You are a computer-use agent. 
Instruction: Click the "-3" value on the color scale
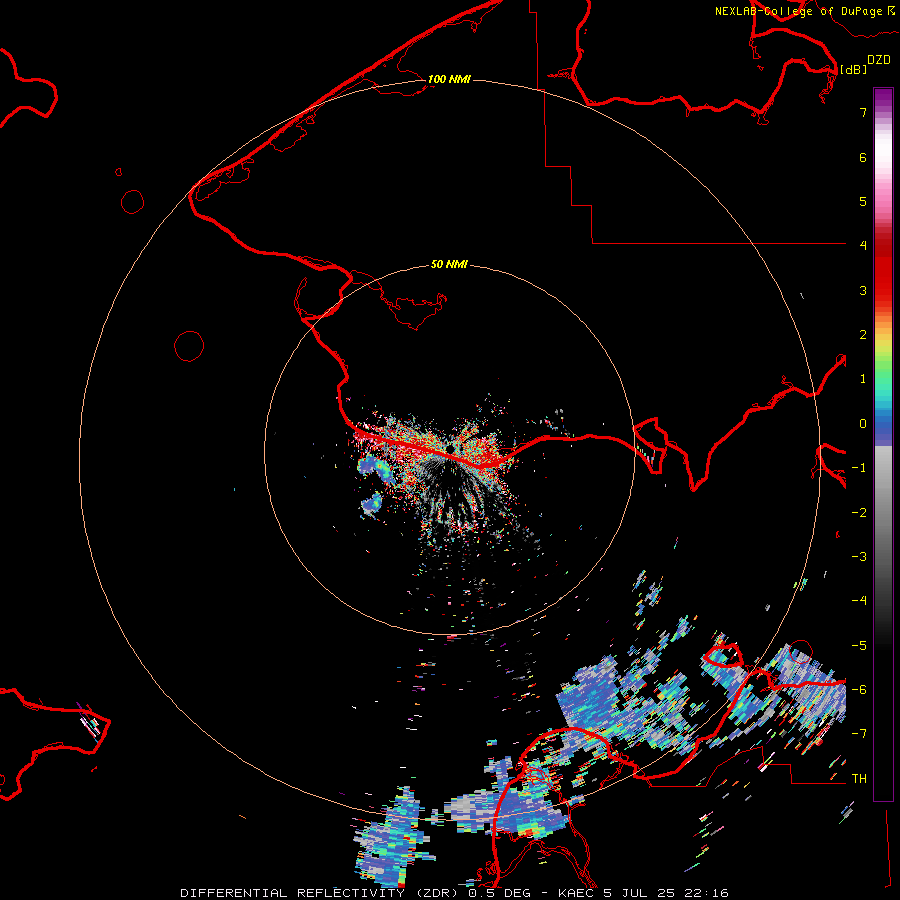point(859,557)
